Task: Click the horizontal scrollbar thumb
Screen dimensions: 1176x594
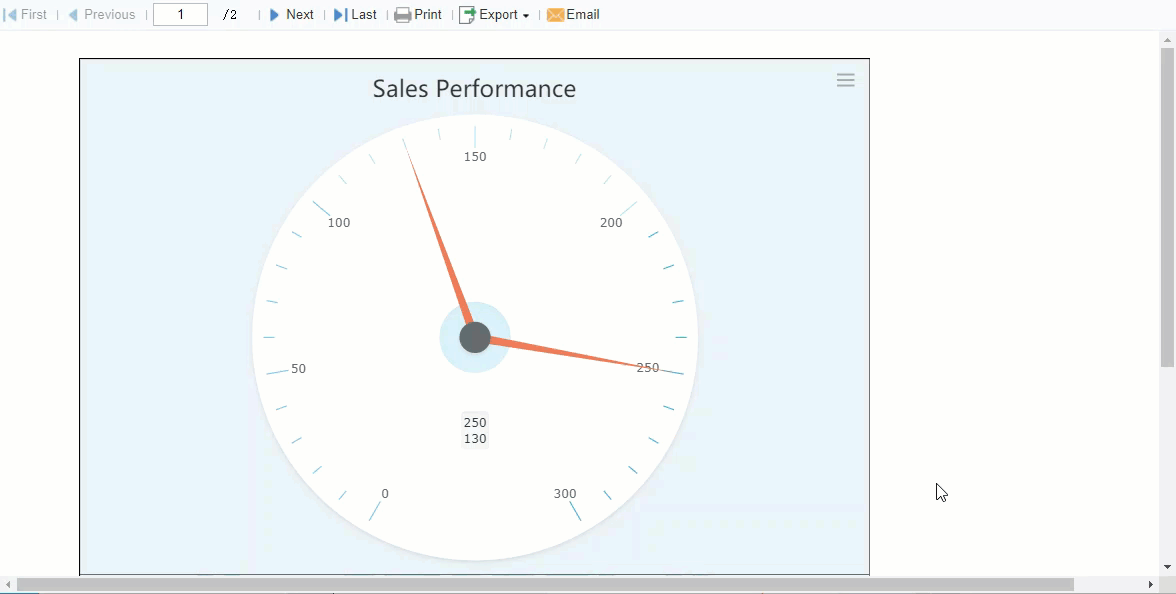Action: tap(545, 584)
